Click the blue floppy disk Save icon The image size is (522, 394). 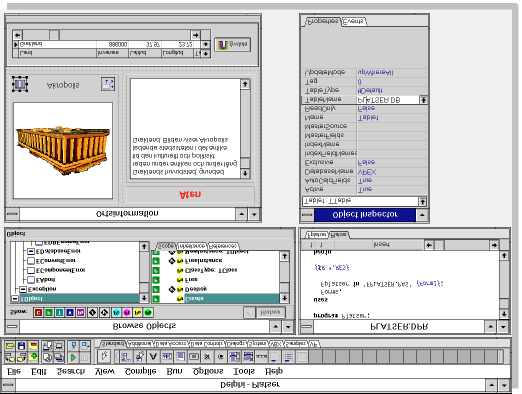click(x=21, y=346)
